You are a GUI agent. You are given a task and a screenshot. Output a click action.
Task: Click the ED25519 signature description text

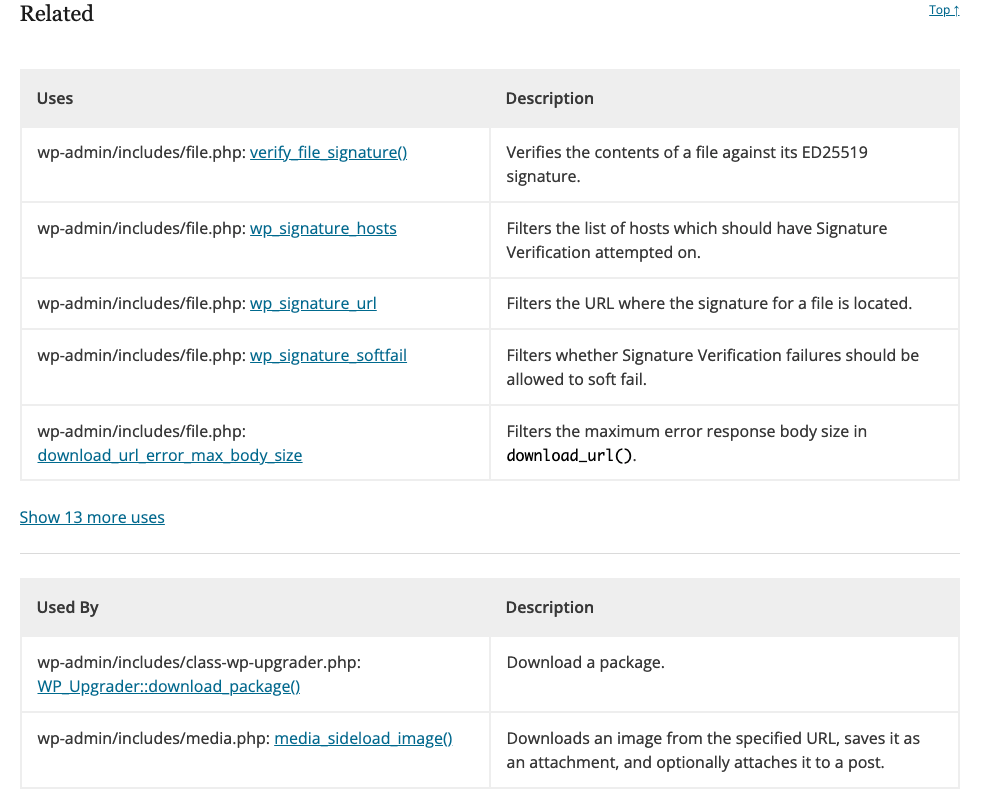[686, 164]
